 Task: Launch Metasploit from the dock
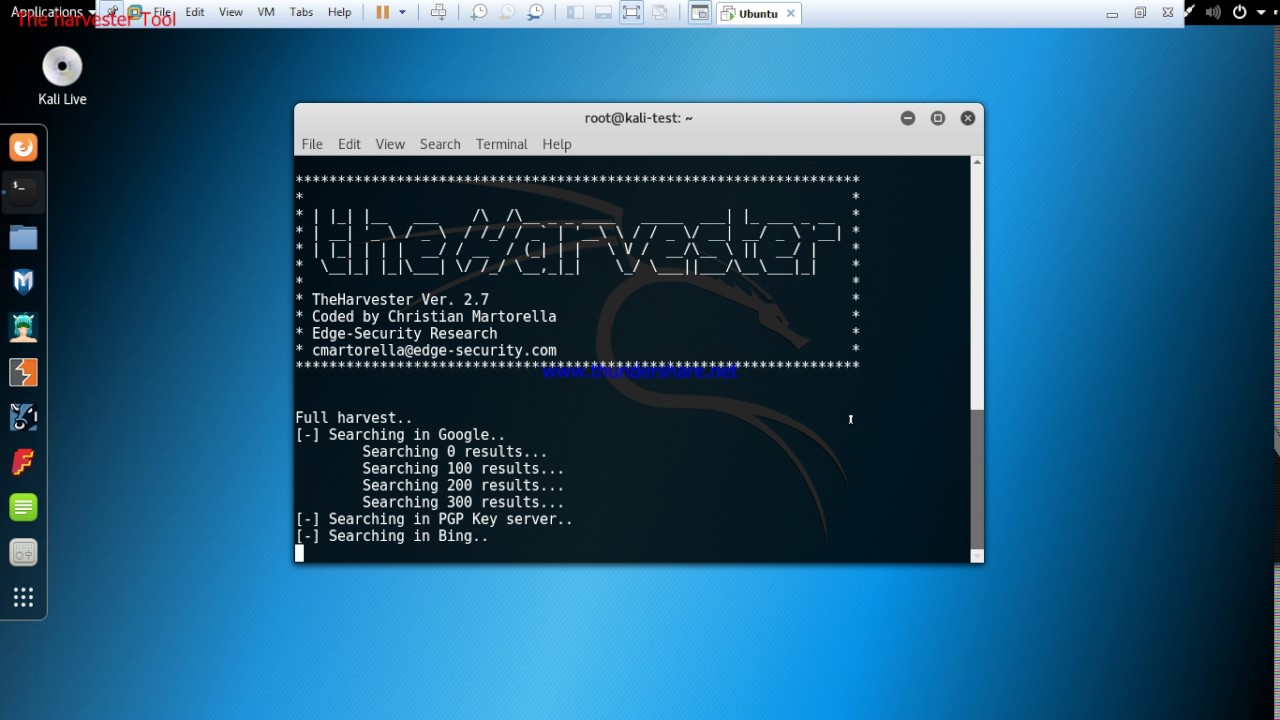point(23,282)
